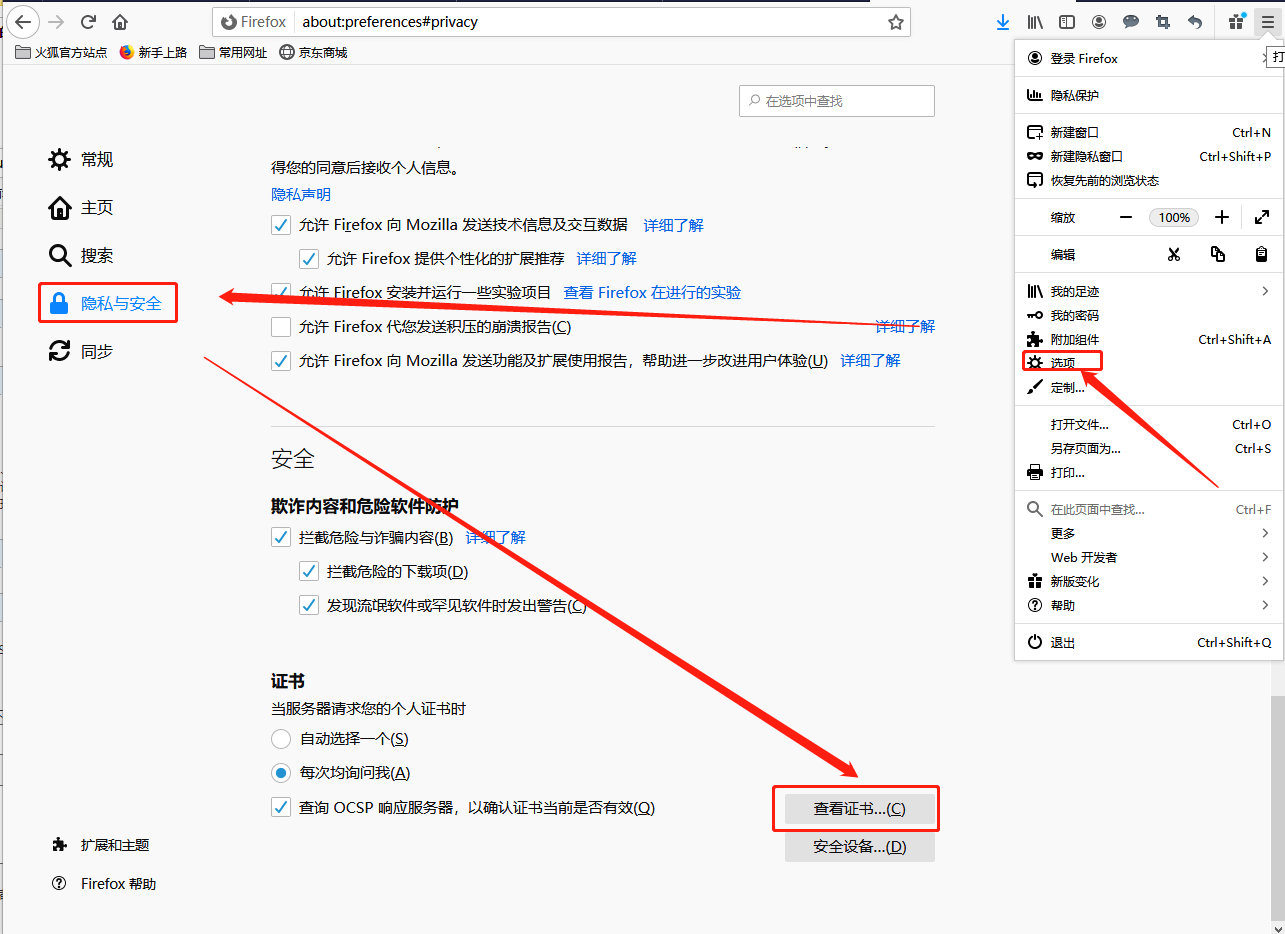1285x934 pixels.
Task: Switch to 同步 preferences category
Action: [x=82, y=351]
